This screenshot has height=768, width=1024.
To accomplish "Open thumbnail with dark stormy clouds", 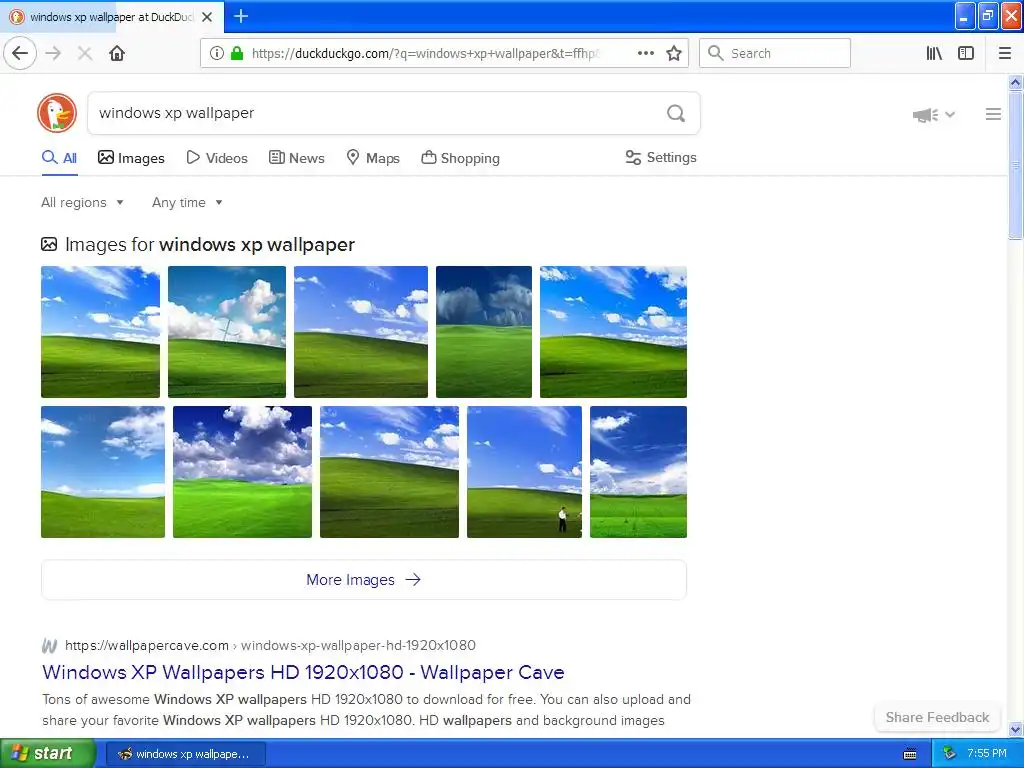I will coord(484,332).
